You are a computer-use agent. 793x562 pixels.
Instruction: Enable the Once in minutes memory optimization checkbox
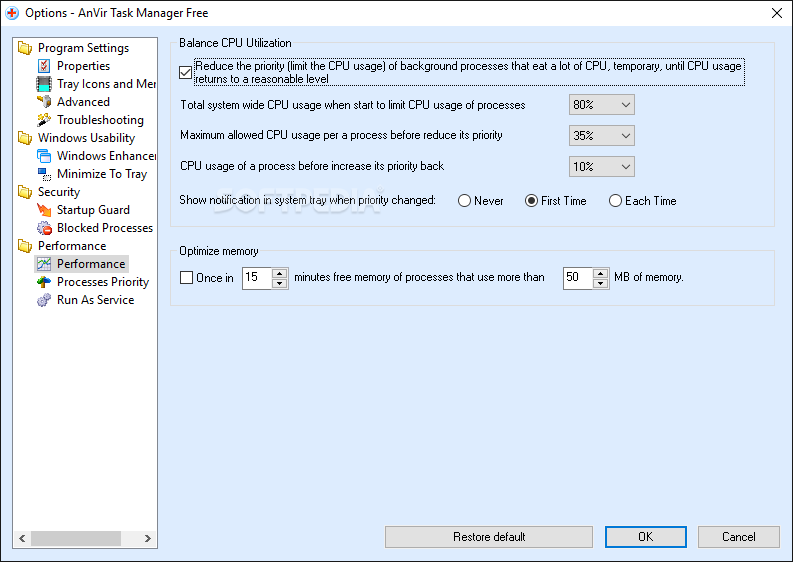click(187, 278)
